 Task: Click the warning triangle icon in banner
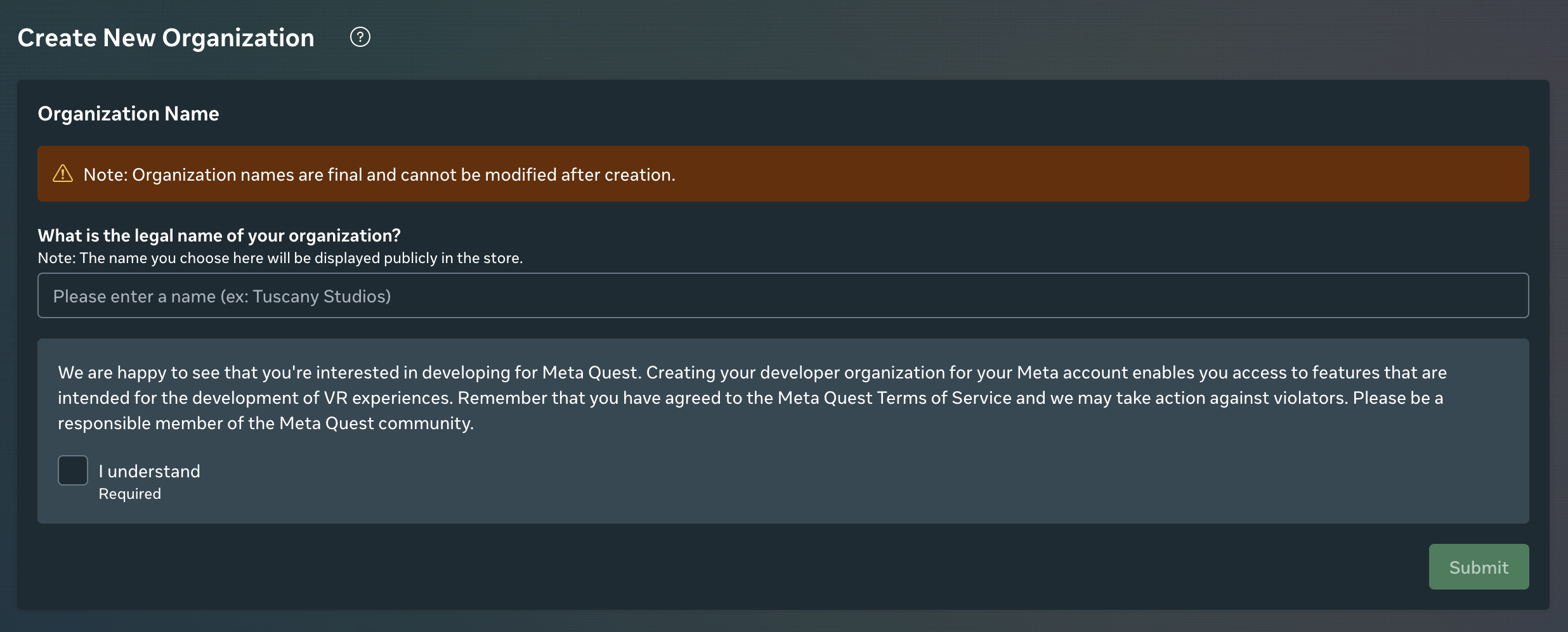(x=63, y=174)
